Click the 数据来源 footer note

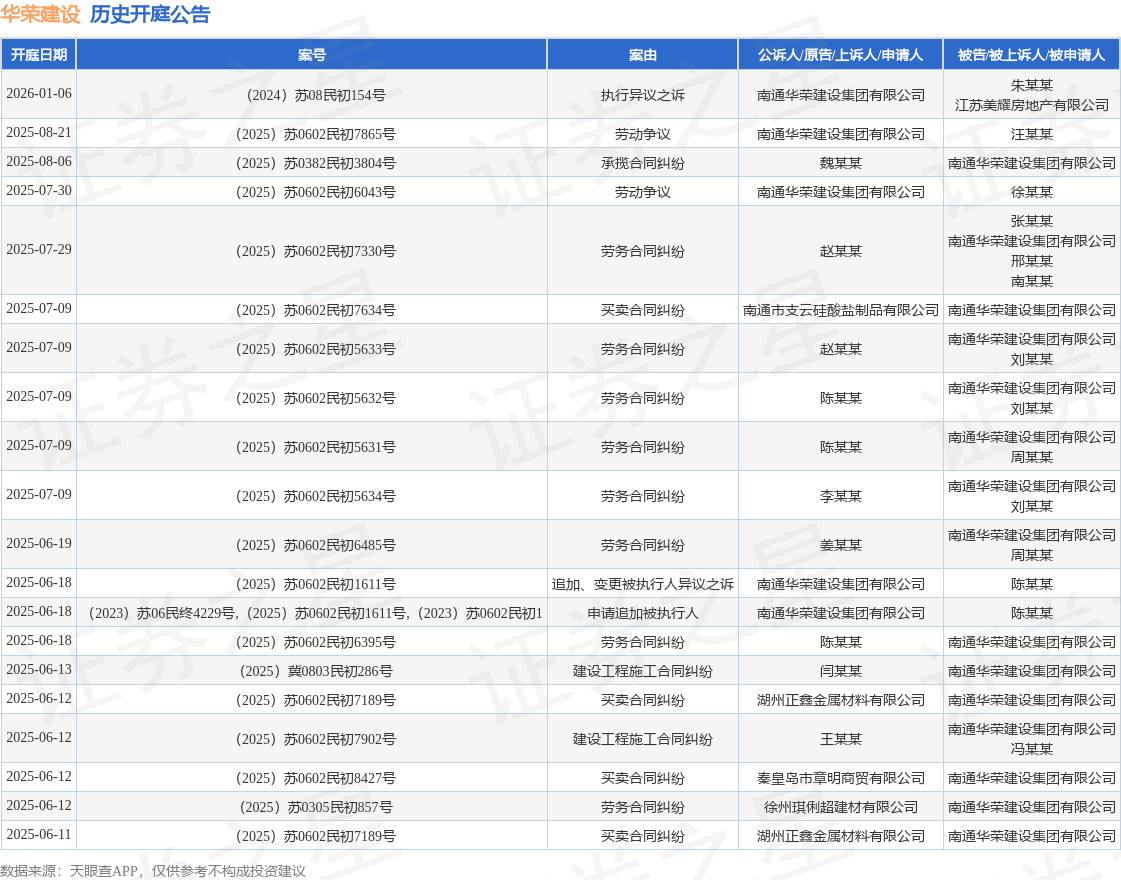coord(152,871)
